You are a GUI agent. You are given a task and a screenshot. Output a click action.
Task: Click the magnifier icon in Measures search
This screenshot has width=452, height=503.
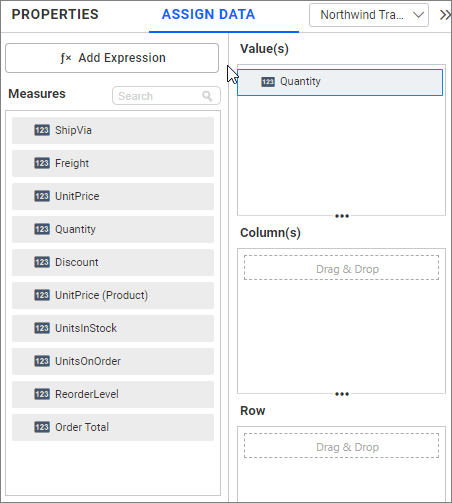click(x=207, y=96)
